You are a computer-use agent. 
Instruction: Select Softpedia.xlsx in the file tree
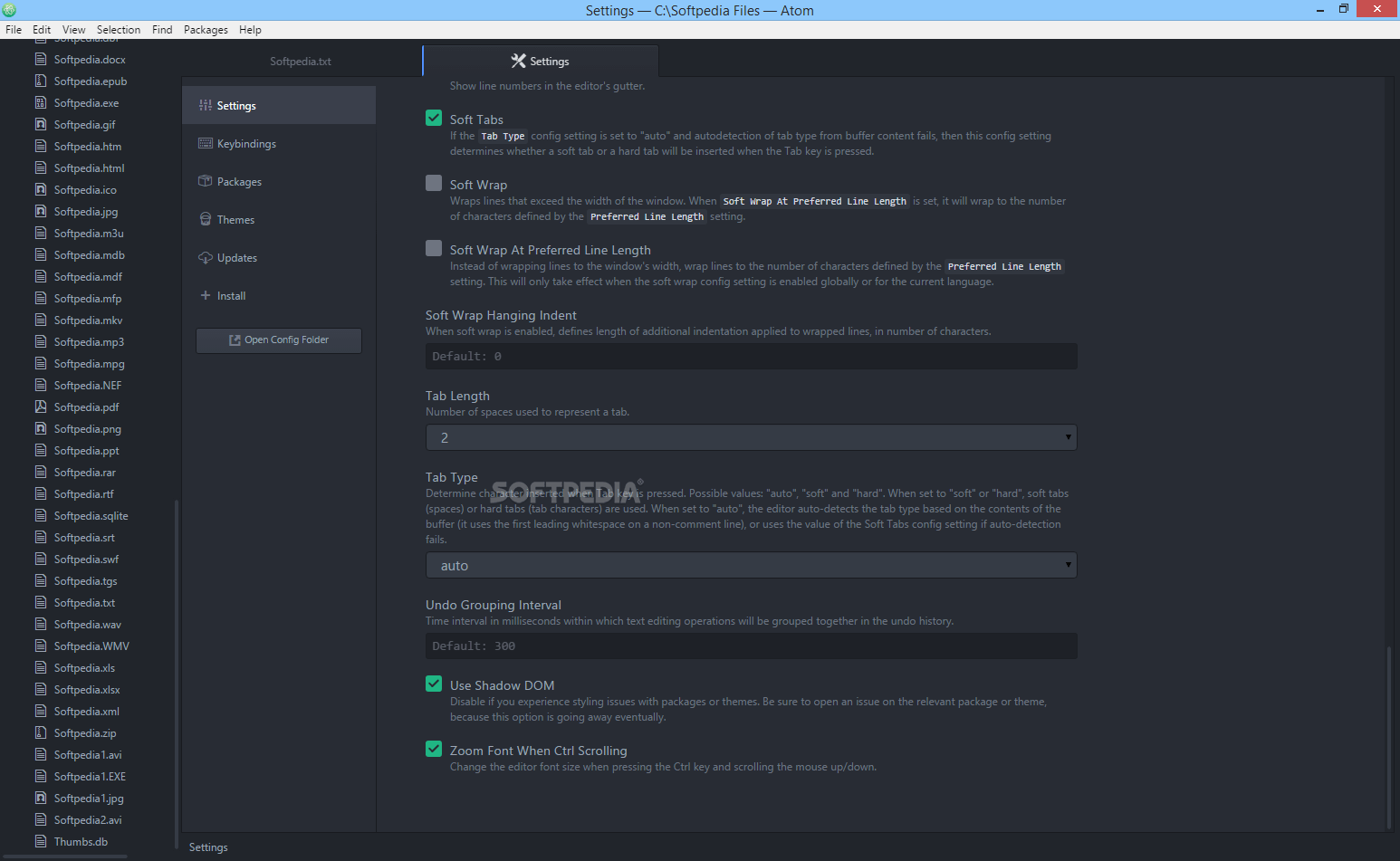(x=89, y=689)
